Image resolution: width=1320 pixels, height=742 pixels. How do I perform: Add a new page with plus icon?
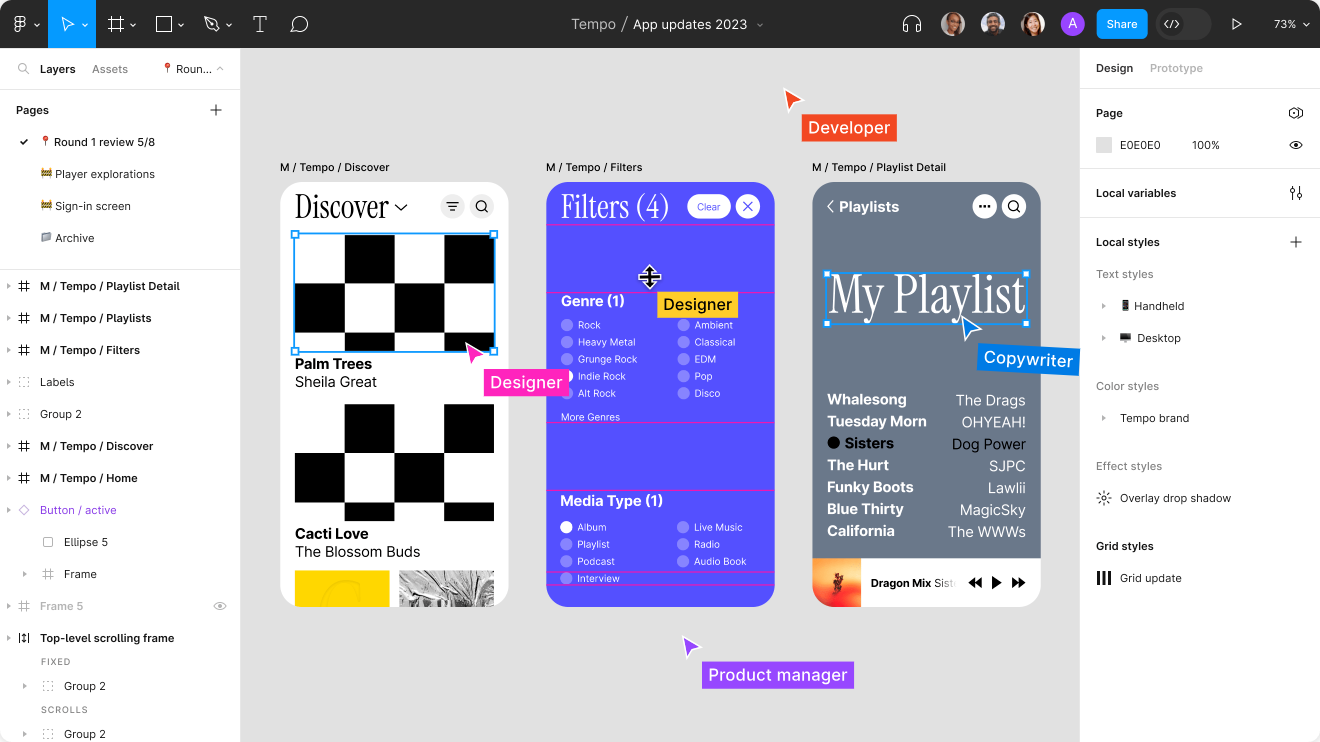coord(216,110)
